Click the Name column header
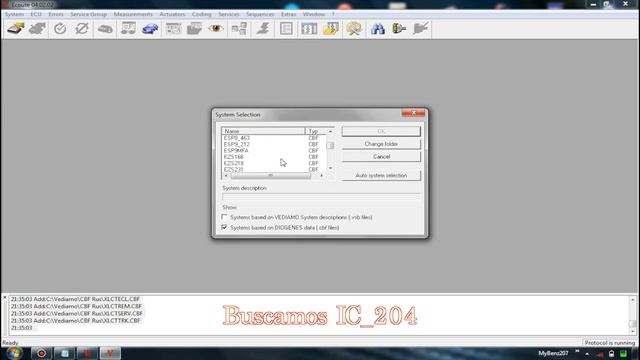The image size is (640, 360). coord(263,131)
